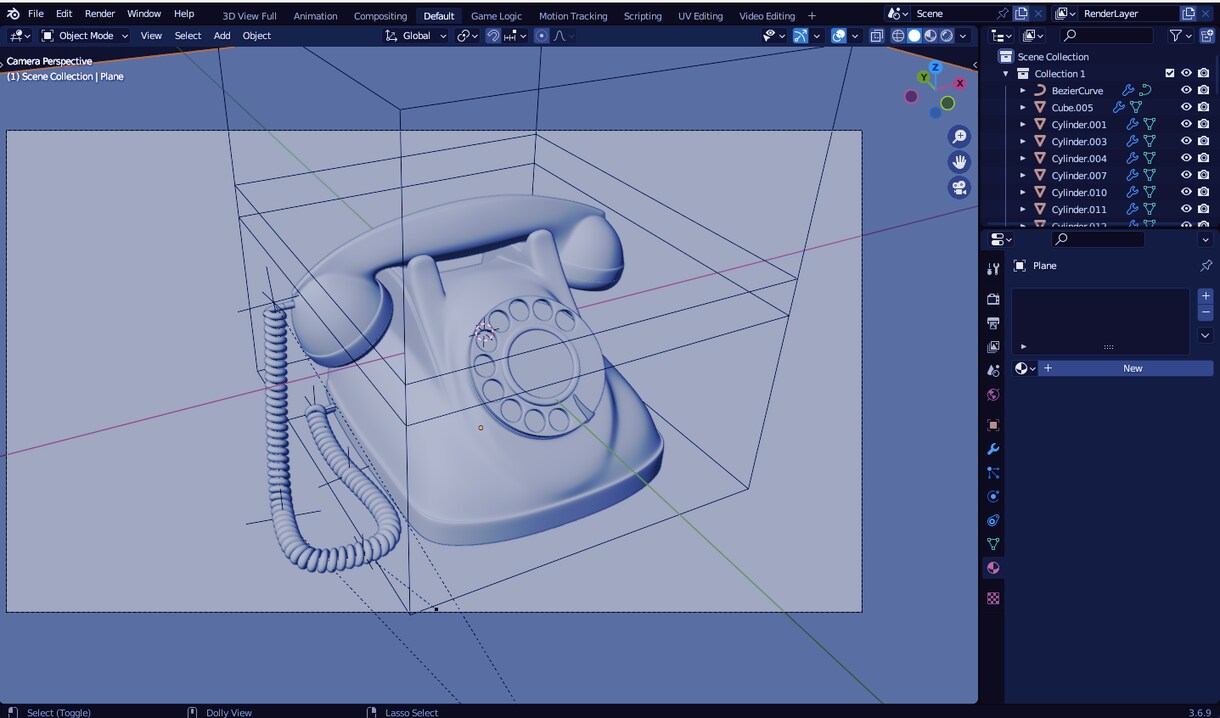
Task: Toggle snapping magnet in viewport header
Action: (x=493, y=36)
